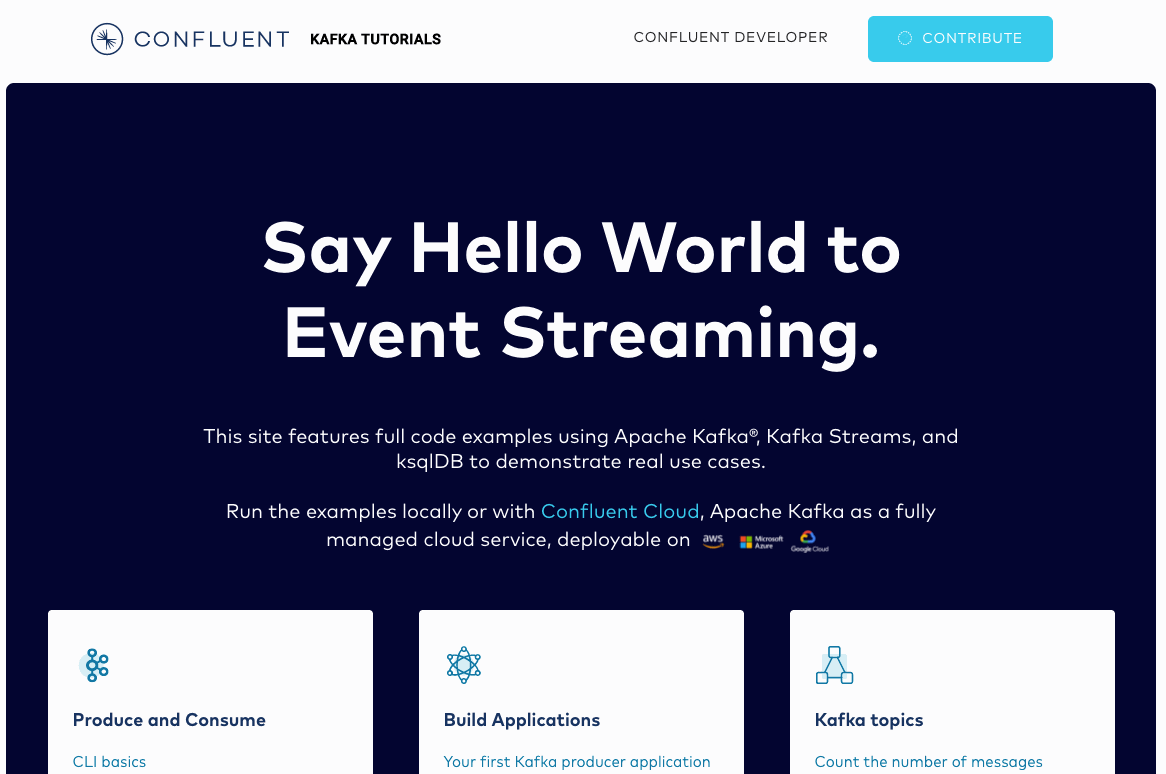Follow the Confluent Cloud link
1166x774 pixels.
coord(620,512)
